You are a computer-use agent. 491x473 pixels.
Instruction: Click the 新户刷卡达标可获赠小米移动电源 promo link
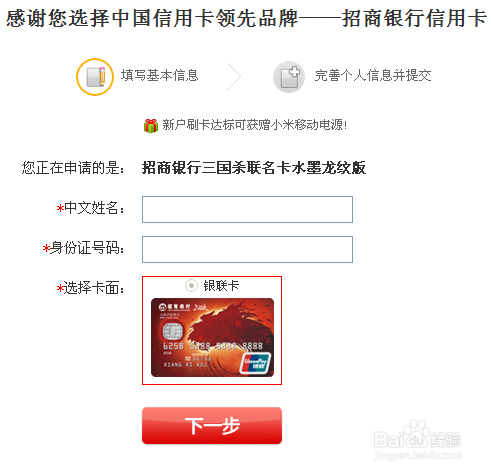pyautogui.click(x=255, y=125)
